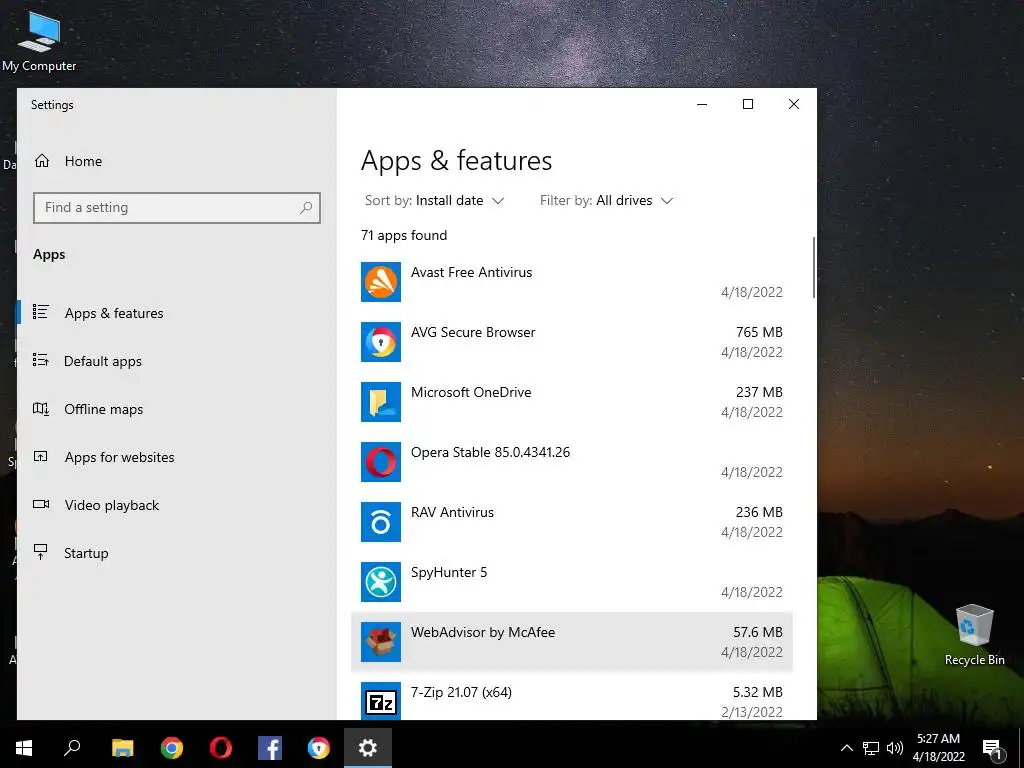Minimize the Settings window
1024x768 pixels.
pyautogui.click(x=702, y=104)
